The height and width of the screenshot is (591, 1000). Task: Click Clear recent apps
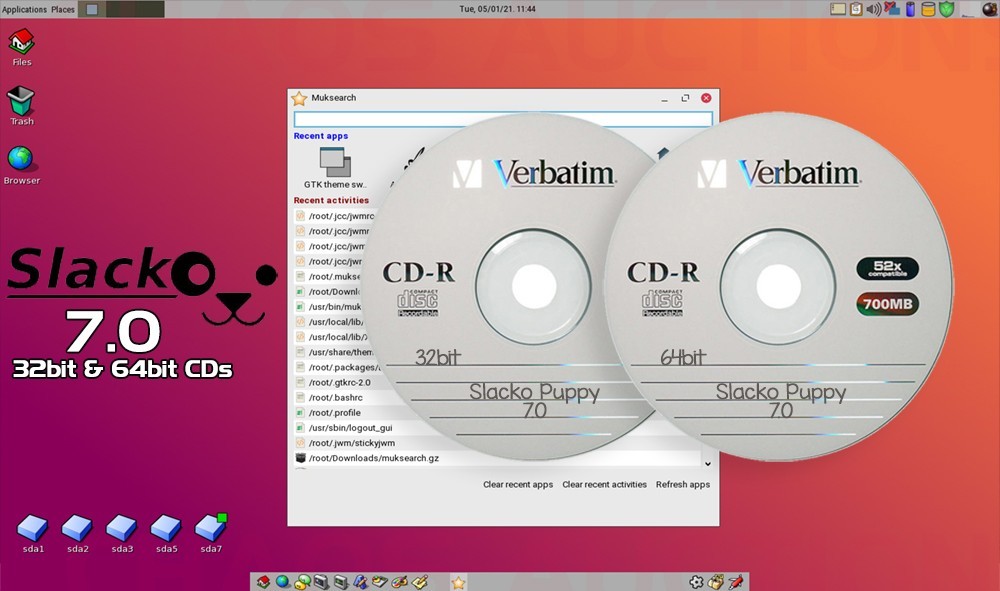pos(518,485)
